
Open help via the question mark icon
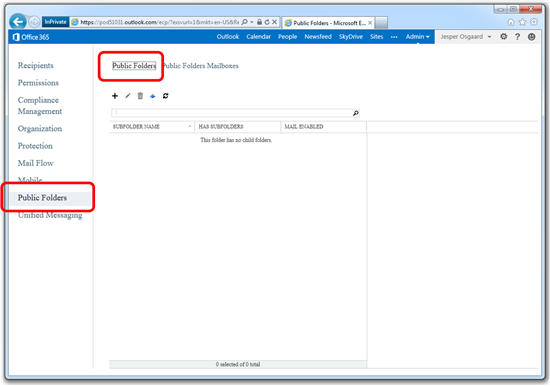click(517, 36)
